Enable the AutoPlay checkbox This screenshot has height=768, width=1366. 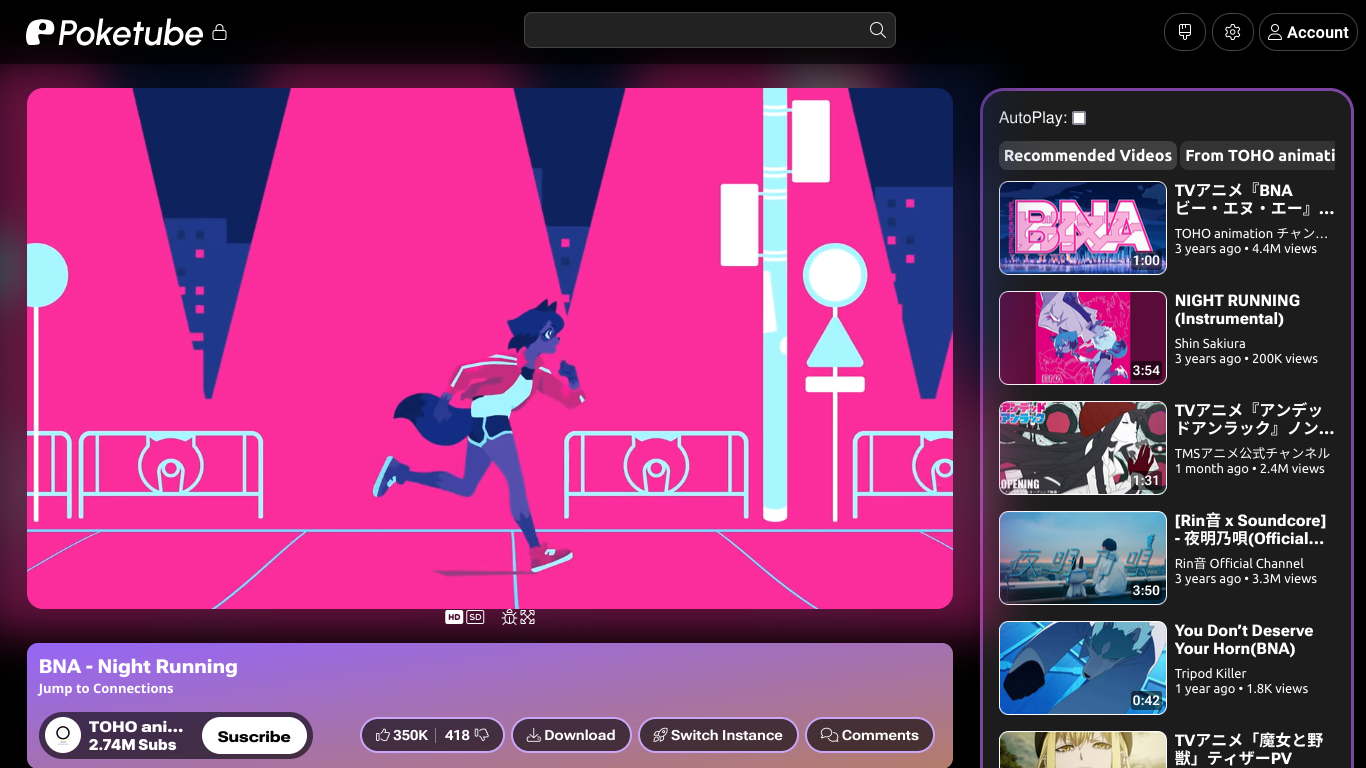pyautogui.click(x=1079, y=118)
